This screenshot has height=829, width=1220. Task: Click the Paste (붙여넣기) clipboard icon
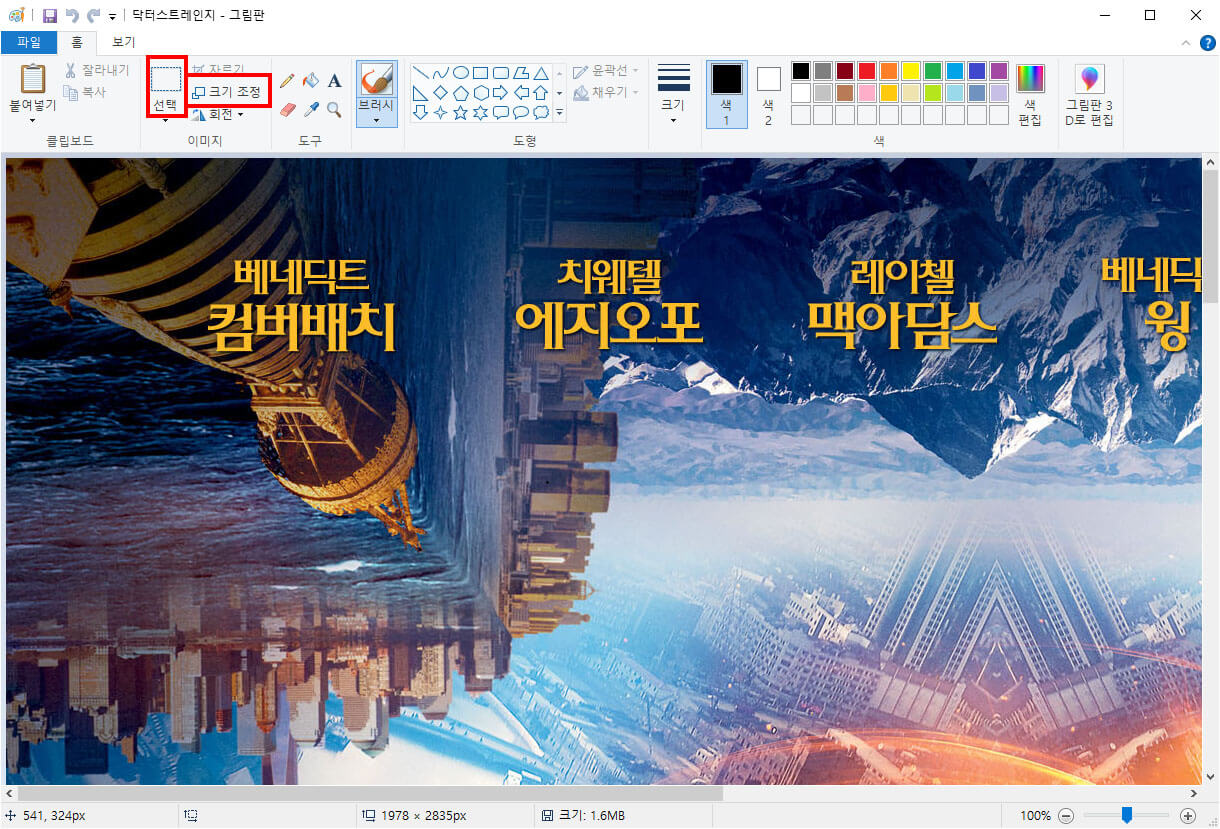[33, 78]
